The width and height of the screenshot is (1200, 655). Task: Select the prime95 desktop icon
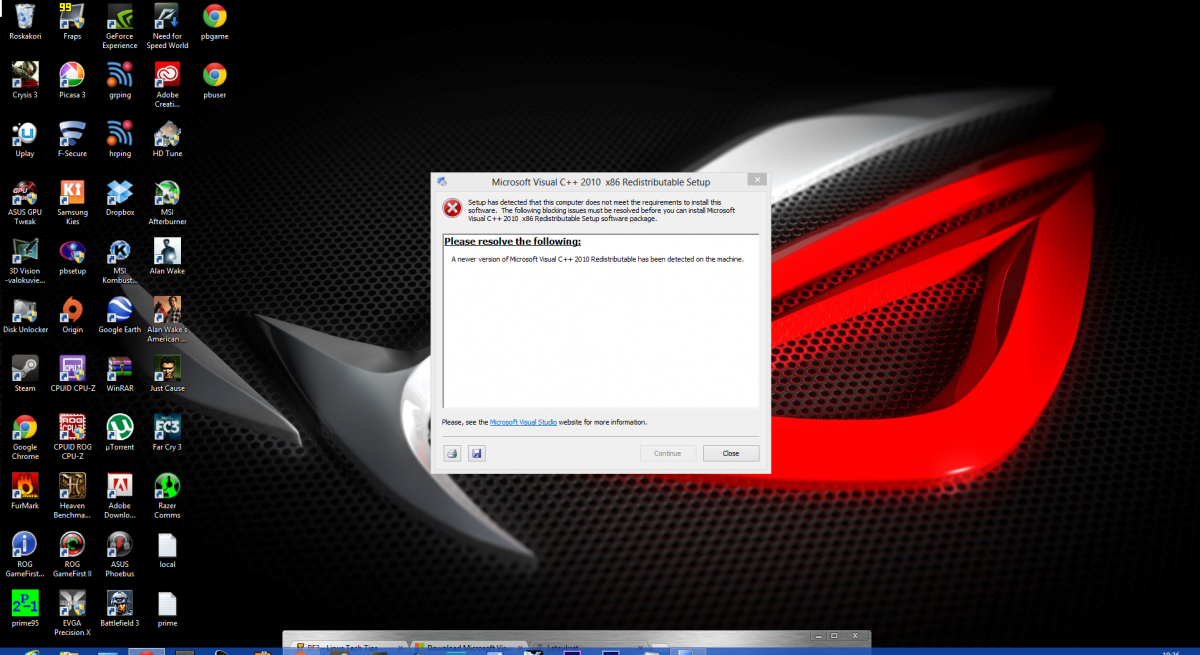25,610
